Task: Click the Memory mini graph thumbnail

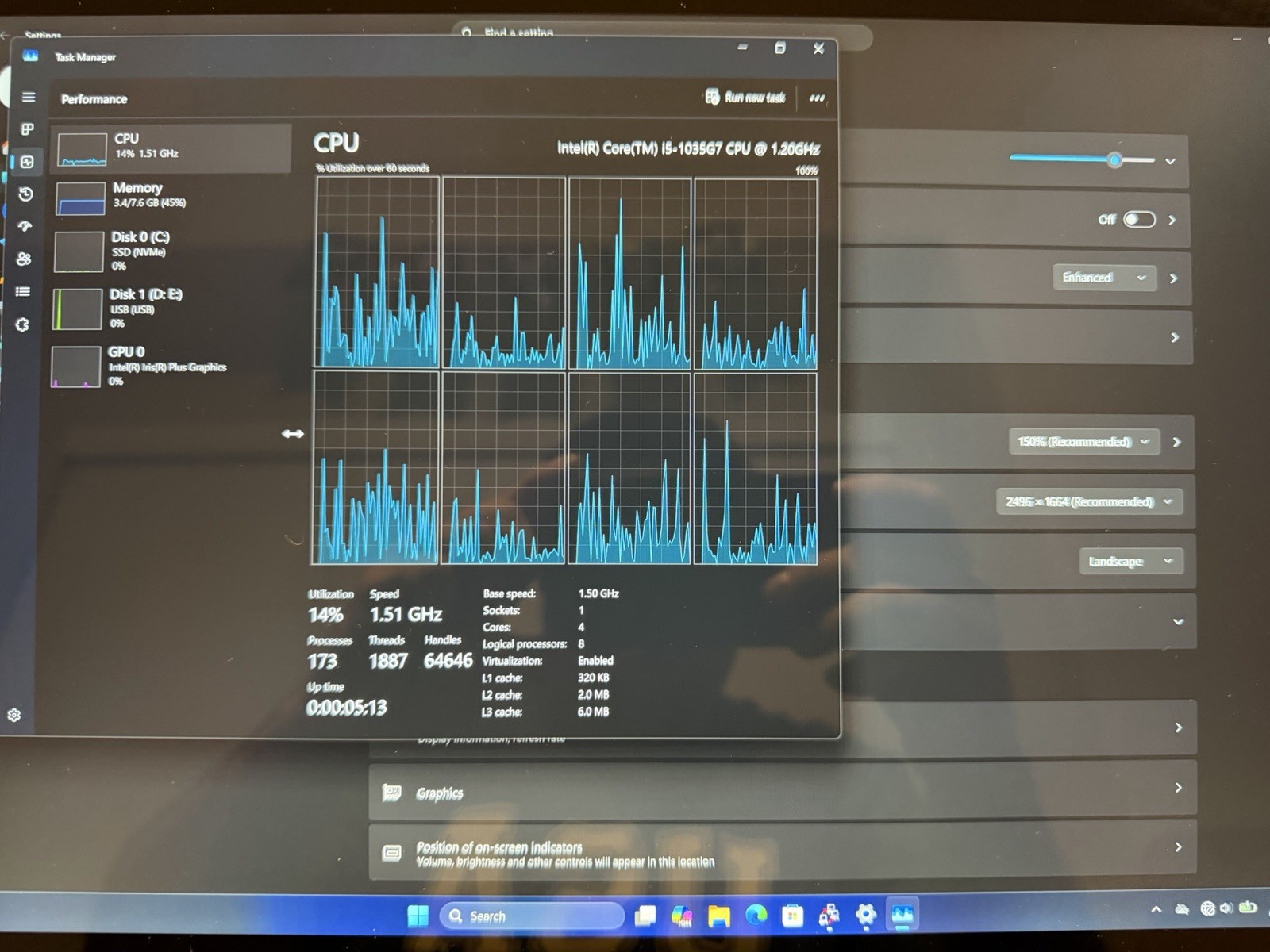Action: pos(80,198)
